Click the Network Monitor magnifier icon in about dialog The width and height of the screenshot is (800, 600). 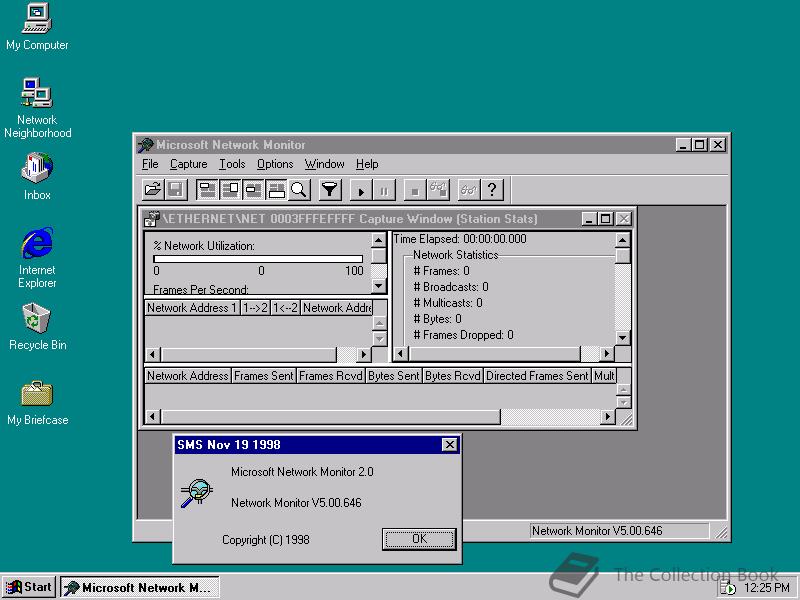196,493
